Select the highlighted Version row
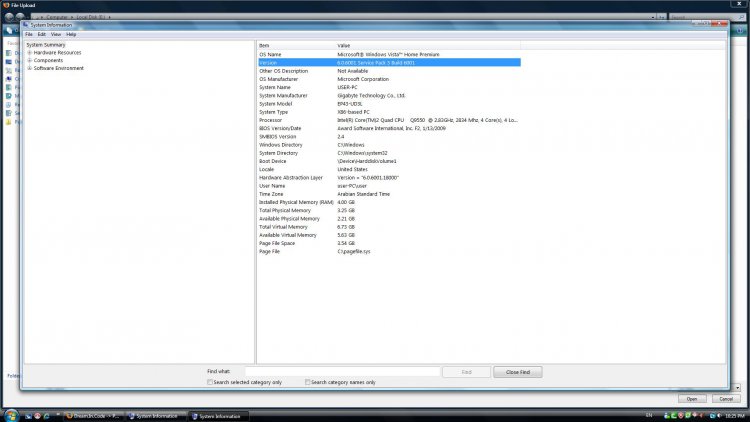This screenshot has height=422, width=750. click(x=389, y=63)
